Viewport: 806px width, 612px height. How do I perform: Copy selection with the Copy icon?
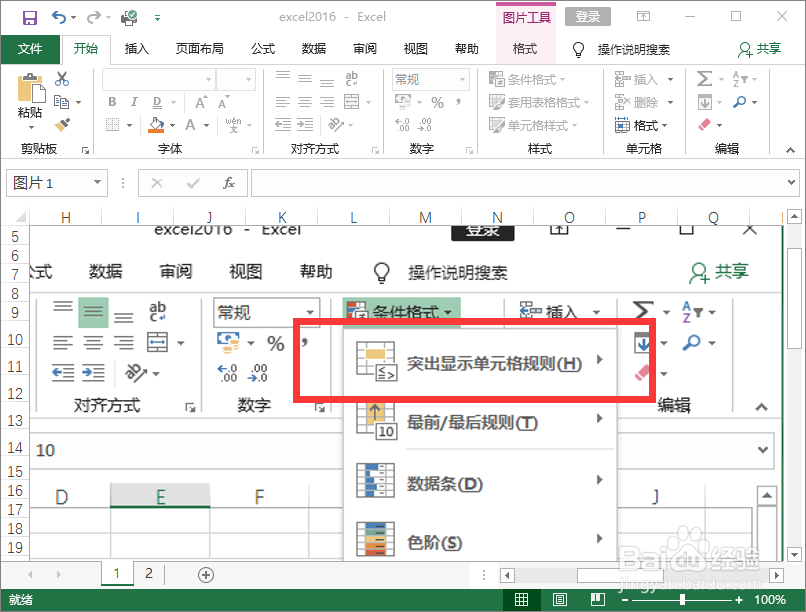pyautogui.click(x=61, y=102)
